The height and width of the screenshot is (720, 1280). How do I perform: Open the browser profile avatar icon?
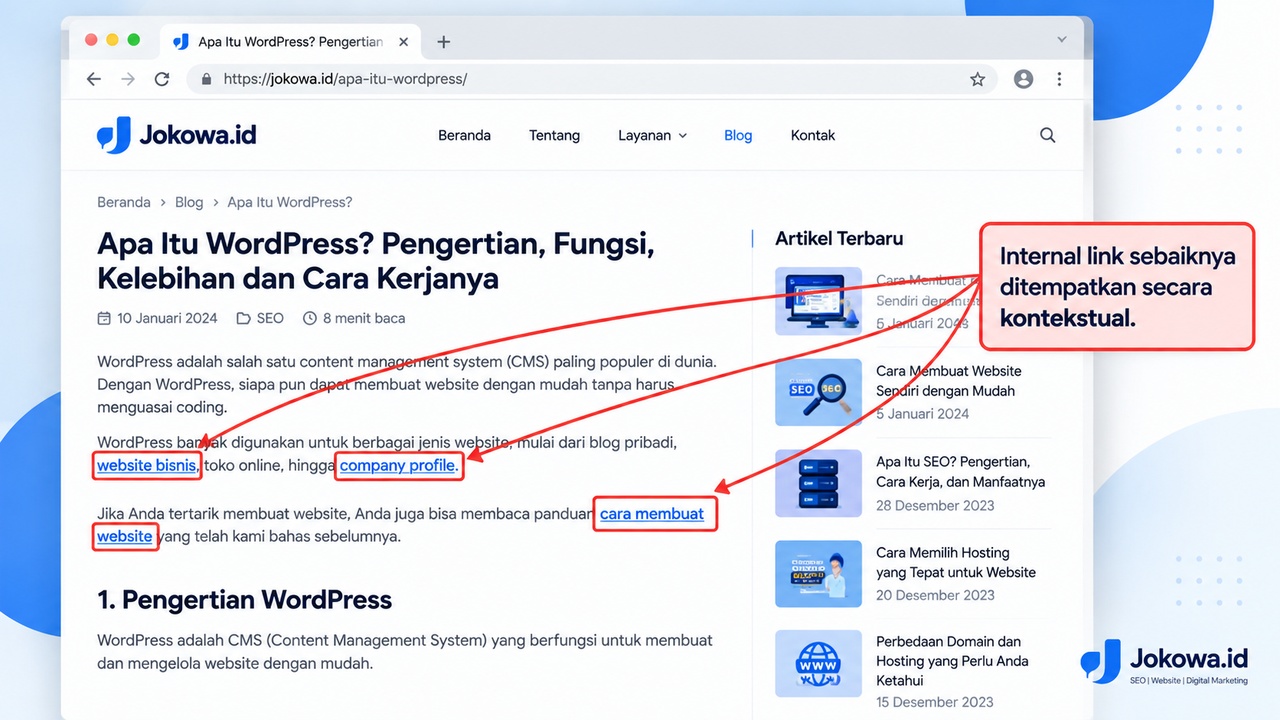(1023, 79)
